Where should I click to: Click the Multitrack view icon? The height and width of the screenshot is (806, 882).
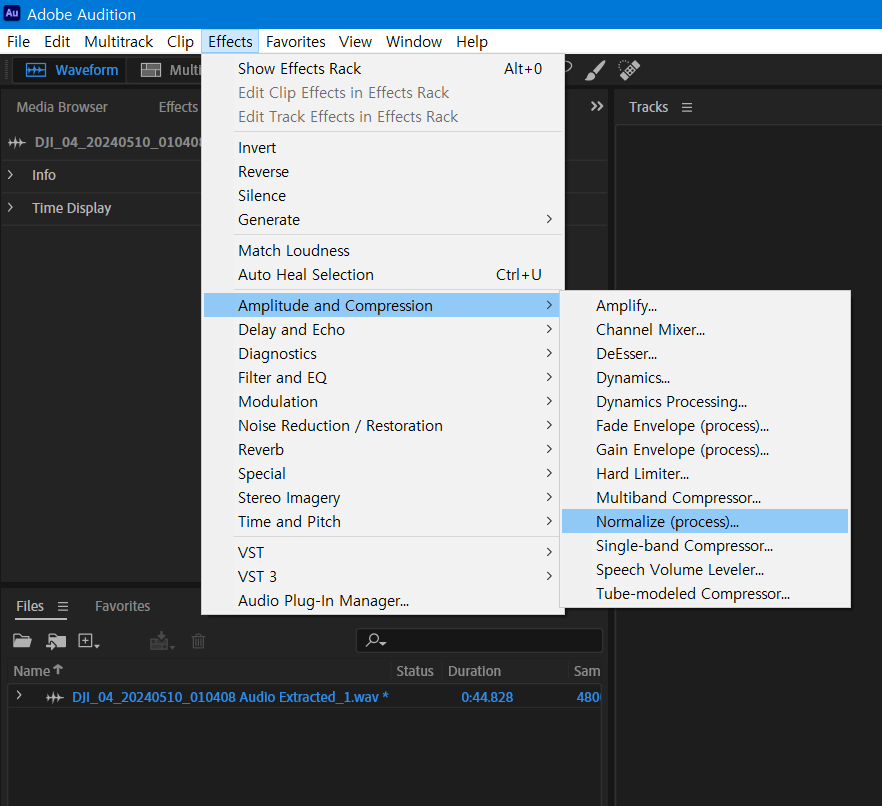(151, 70)
